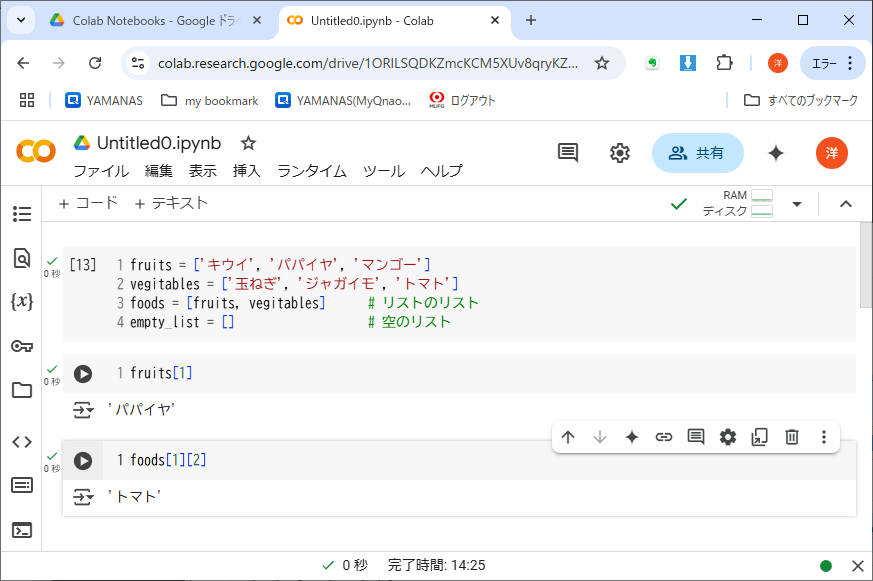Expand the RAM and disk connection dropdown
The width and height of the screenshot is (873, 581).
(797, 204)
